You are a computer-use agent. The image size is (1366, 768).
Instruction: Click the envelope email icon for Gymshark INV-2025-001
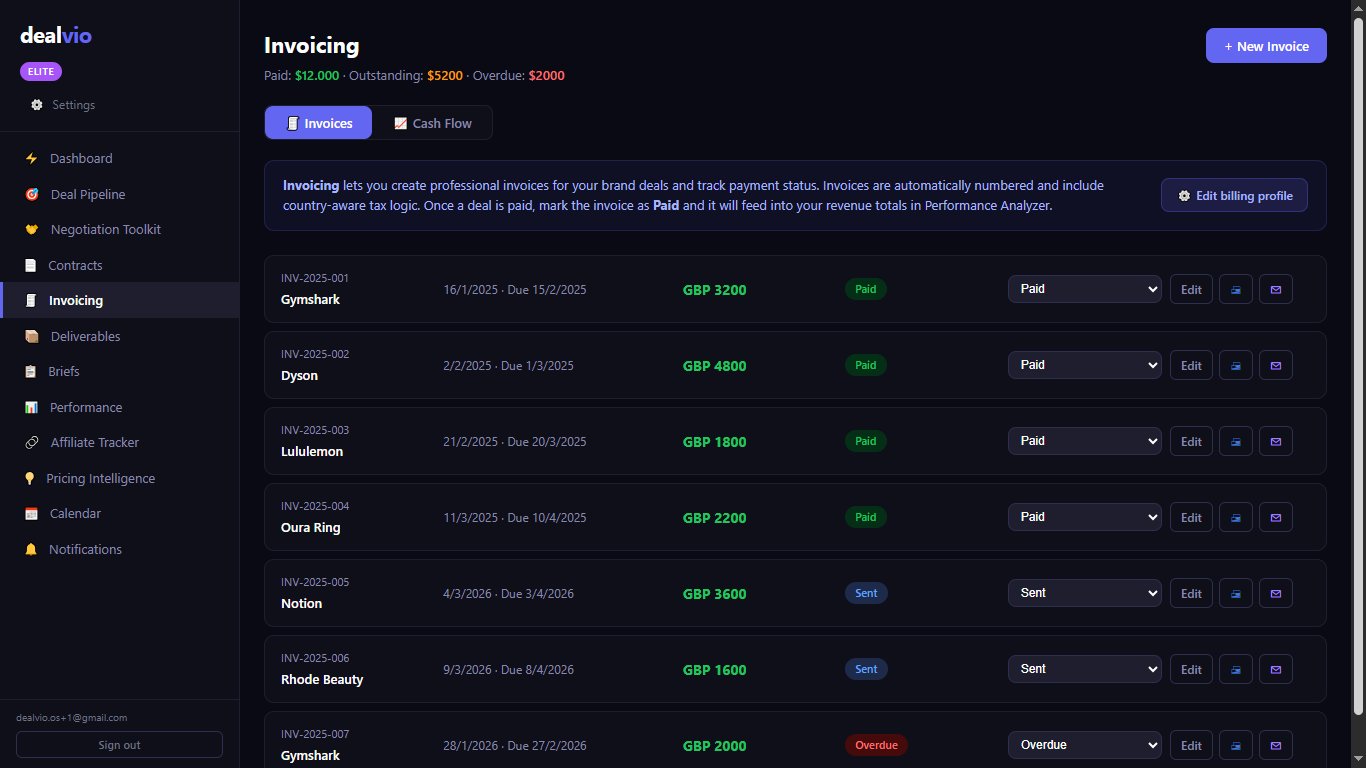[1275, 290]
